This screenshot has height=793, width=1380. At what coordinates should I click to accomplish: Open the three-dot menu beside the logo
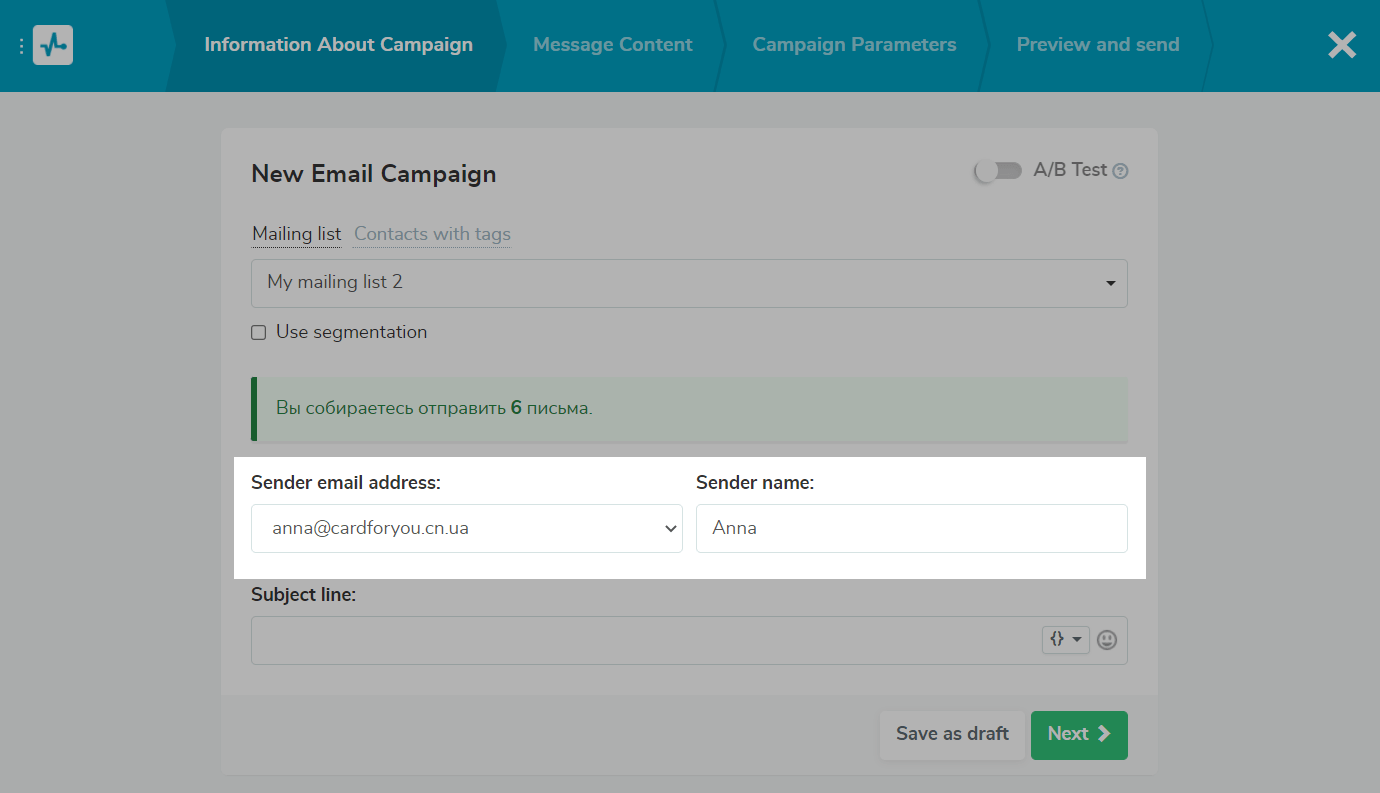click(21, 46)
